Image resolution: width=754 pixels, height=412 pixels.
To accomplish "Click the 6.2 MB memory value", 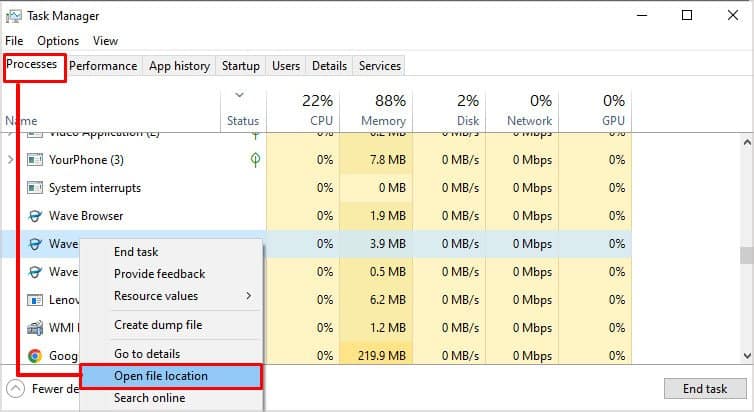I will pos(388,300).
